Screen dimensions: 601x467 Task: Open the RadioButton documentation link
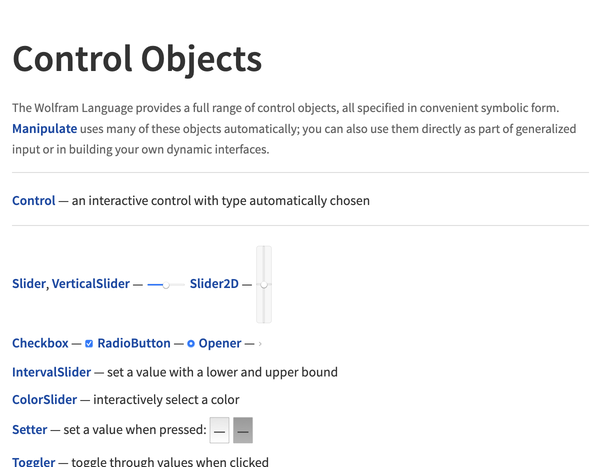[134, 343]
